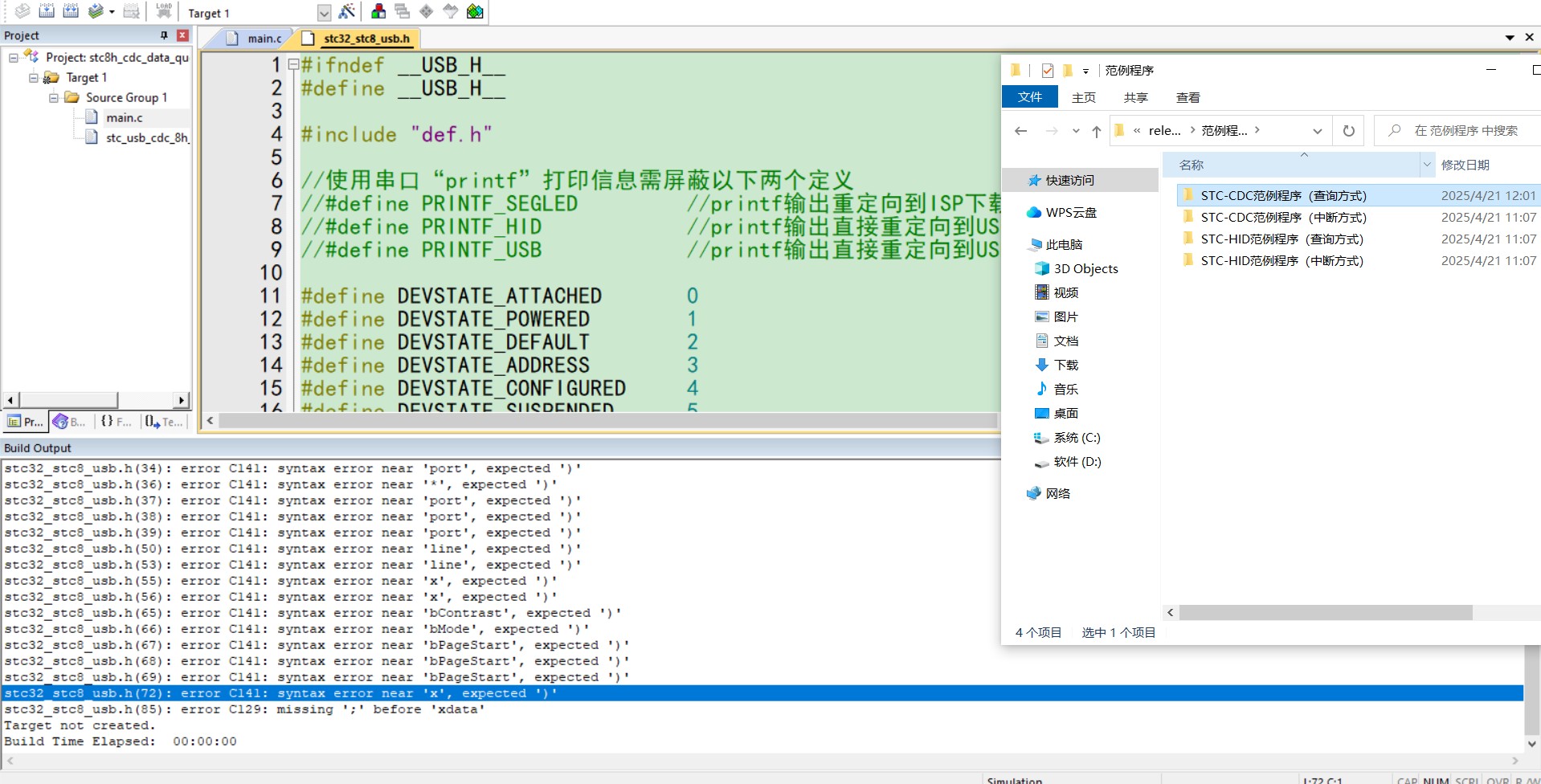This screenshot has height=784, width=1541.
Task: Click the Batch Build layered icon
Action: 96,11
